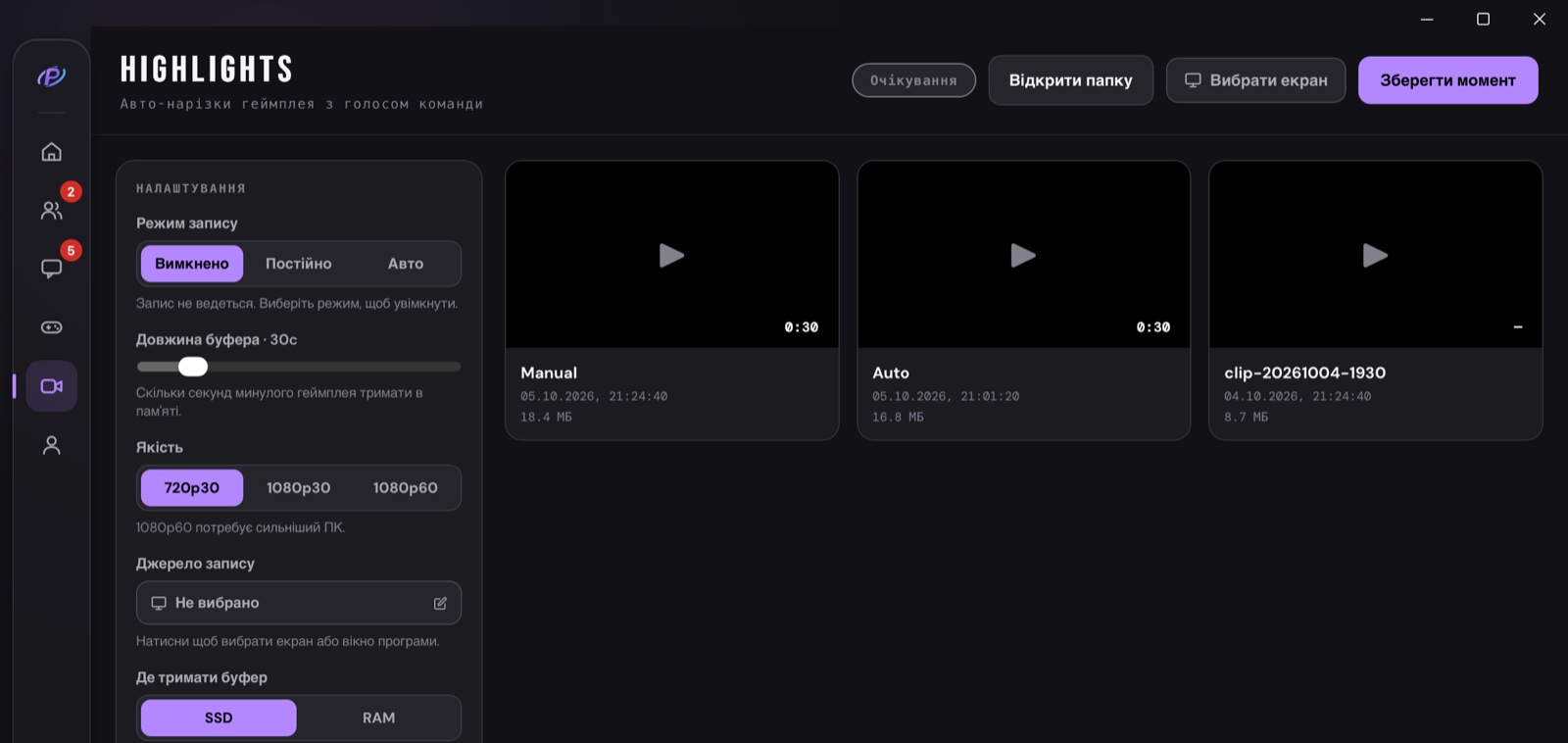1568x743 pixels.
Task: Open the Не вибрано recording source selector
Action: click(x=299, y=603)
